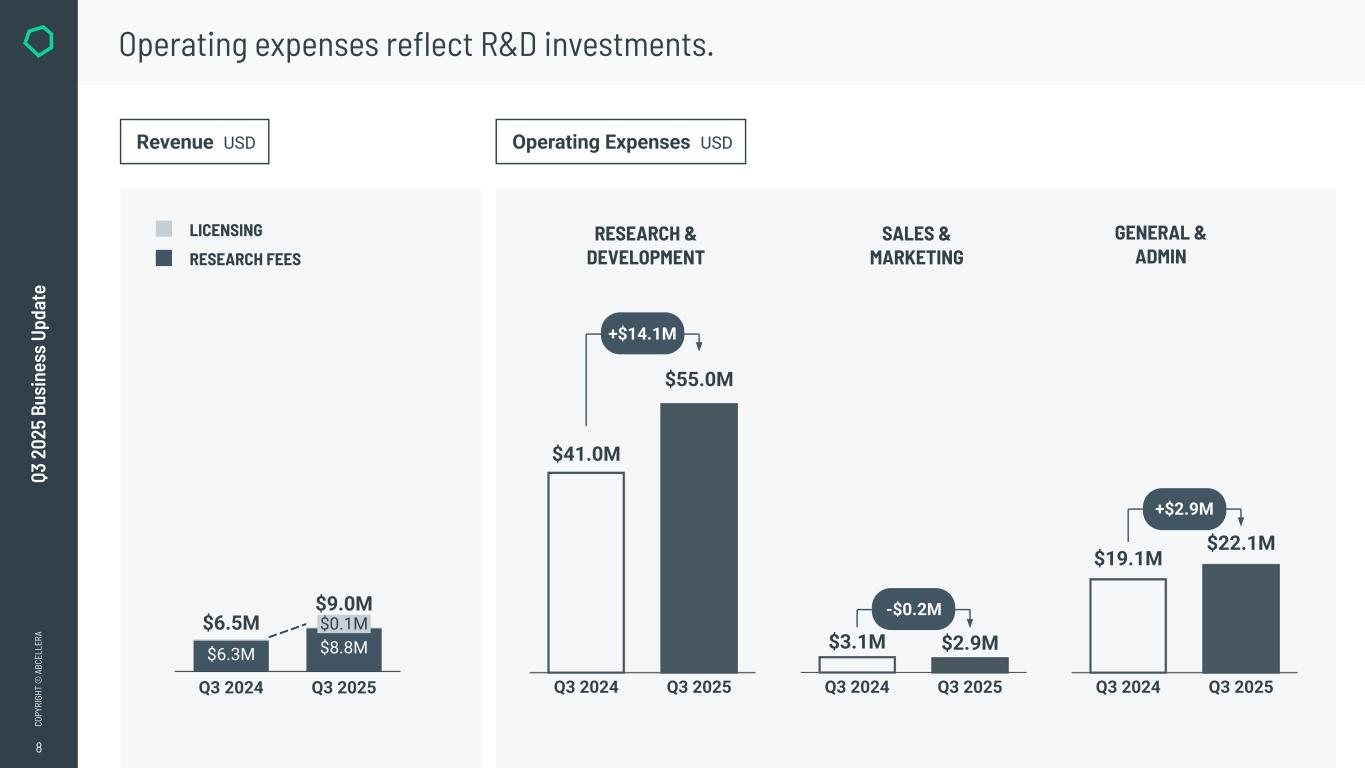This screenshot has height=768, width=1365.
Task: Click the +$2.9M change badge
Action: pyautogui.click(x=1183, y=509)
